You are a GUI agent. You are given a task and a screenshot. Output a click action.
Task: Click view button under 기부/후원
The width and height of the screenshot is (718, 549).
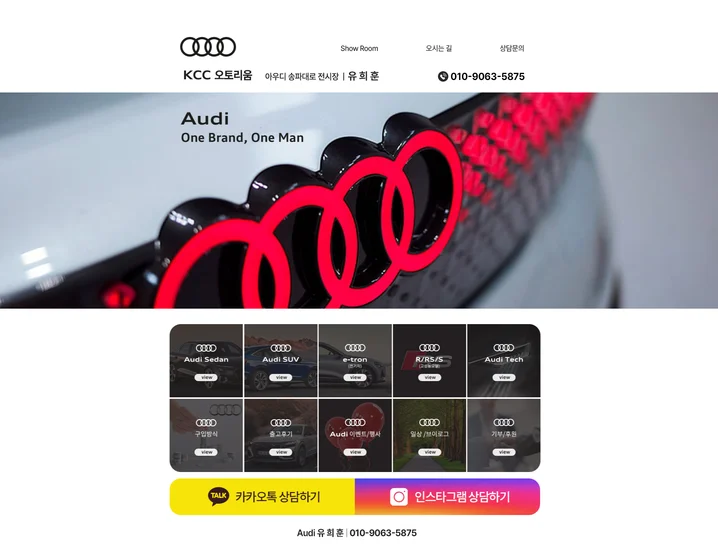(x=504, y=452)
